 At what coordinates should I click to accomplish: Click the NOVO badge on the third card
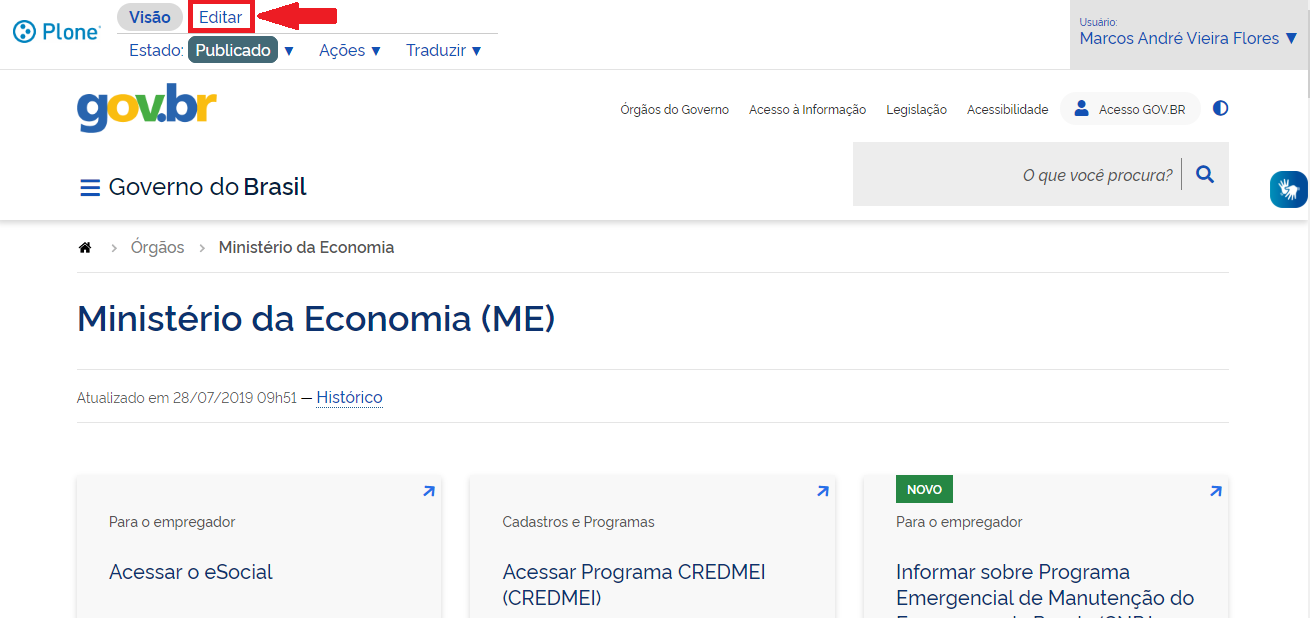coord(925,489)
